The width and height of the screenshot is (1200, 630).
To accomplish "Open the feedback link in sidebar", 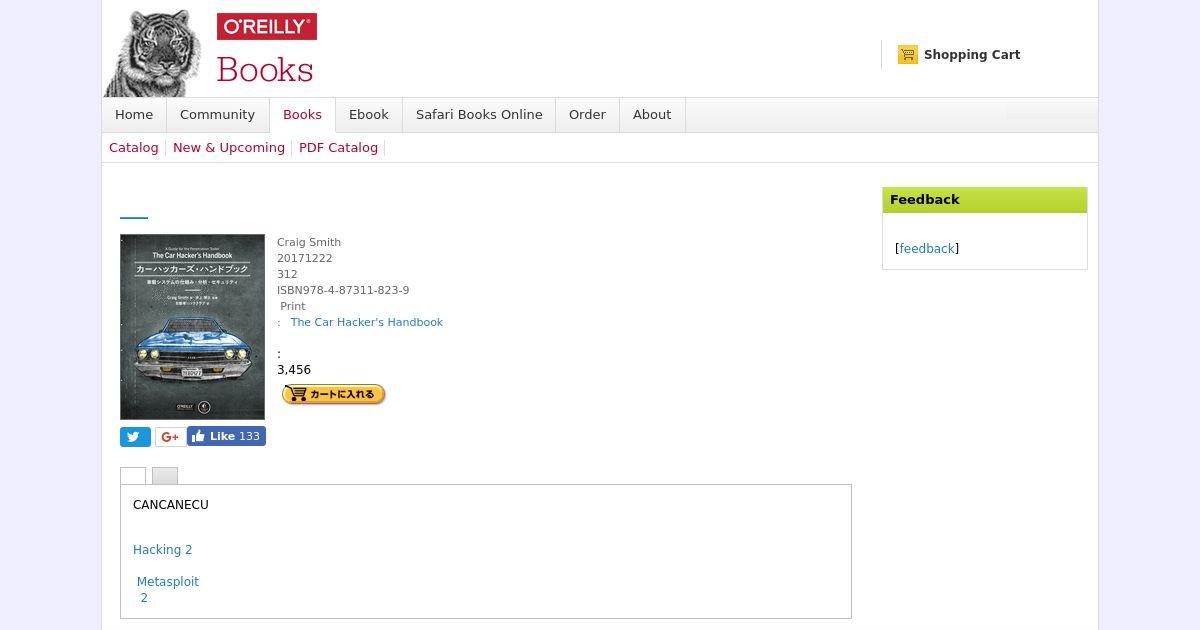I will [927, 249].
